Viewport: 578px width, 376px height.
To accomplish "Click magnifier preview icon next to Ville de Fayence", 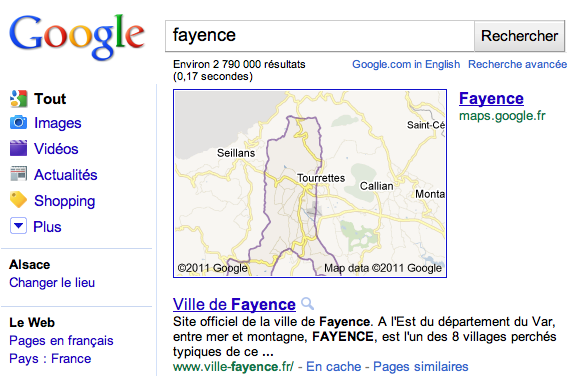I will tap(307, 304).
